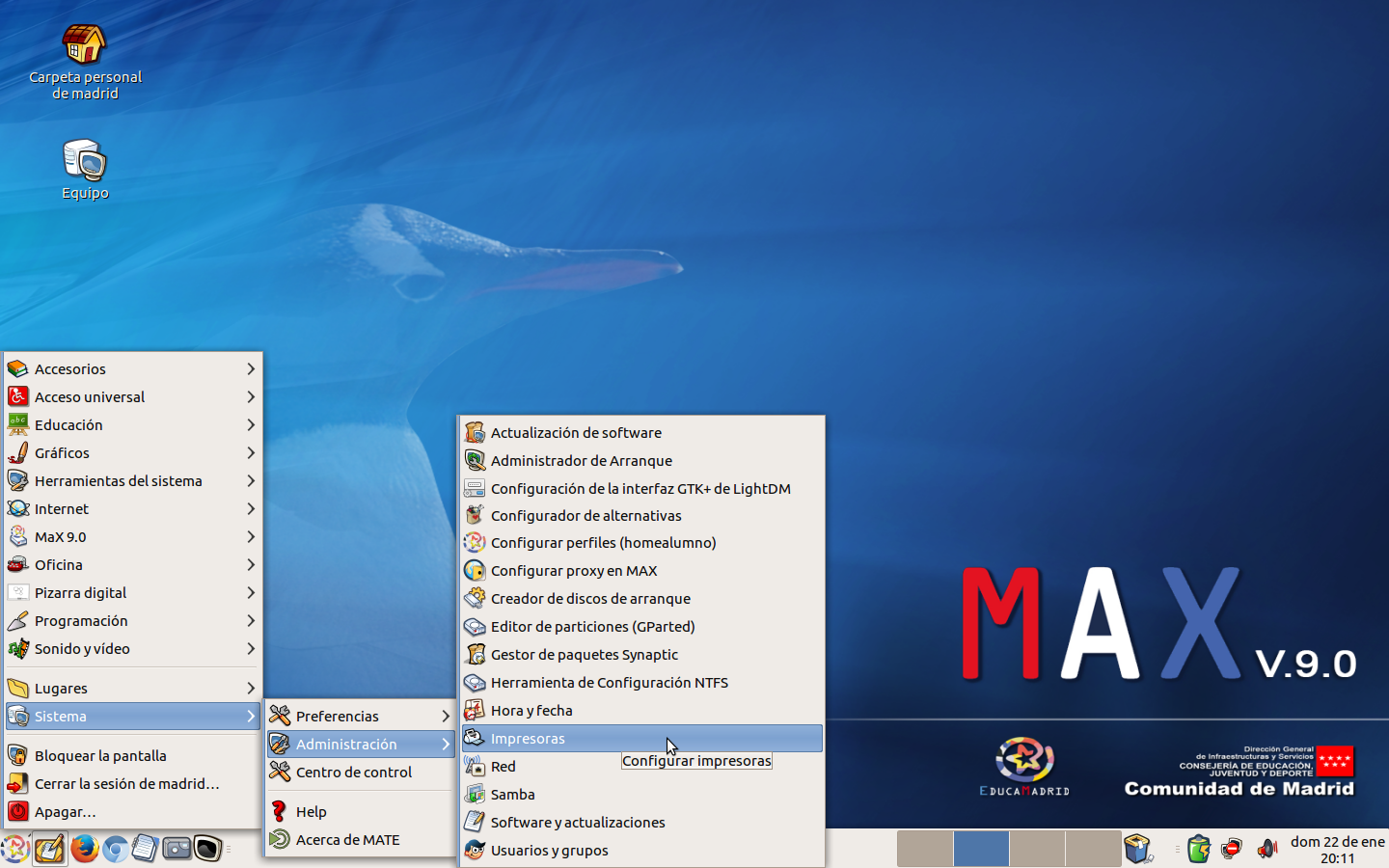Select Administración submenu entry

360,745
